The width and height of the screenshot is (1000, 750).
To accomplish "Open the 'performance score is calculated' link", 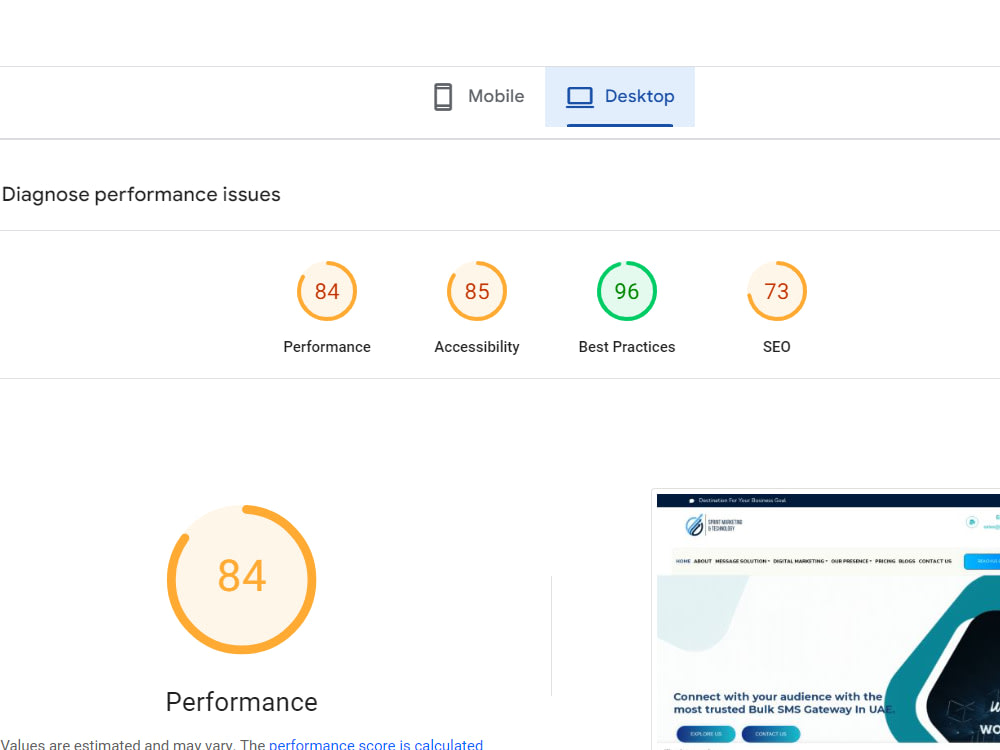I will (376, 744).
